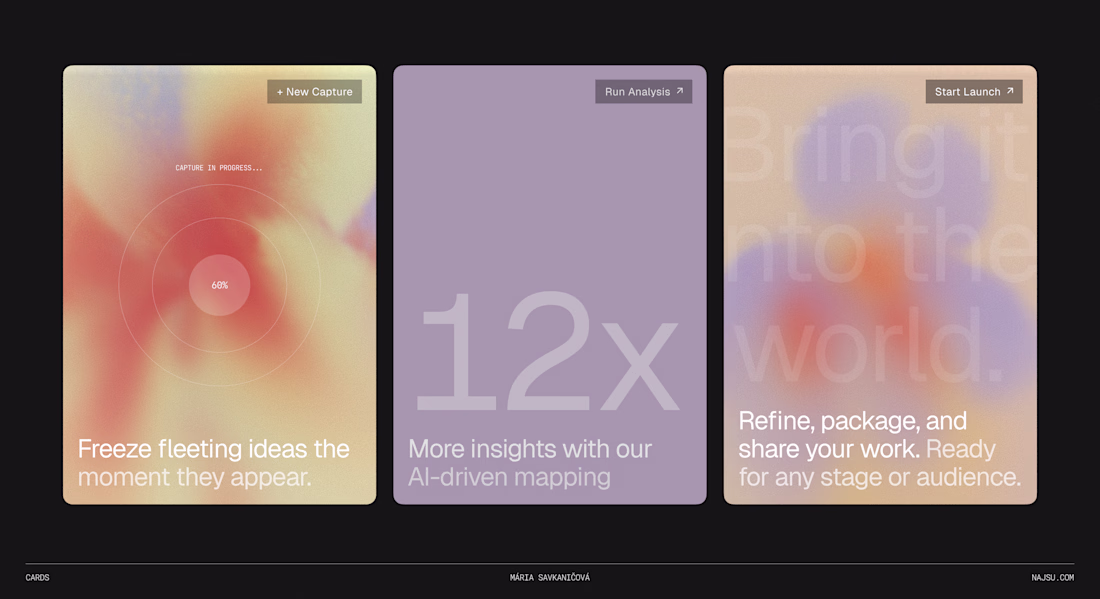Click the arrow icon beside Start Launch
Viewport: 1100px width, 599px height.
pos(1010,91)
